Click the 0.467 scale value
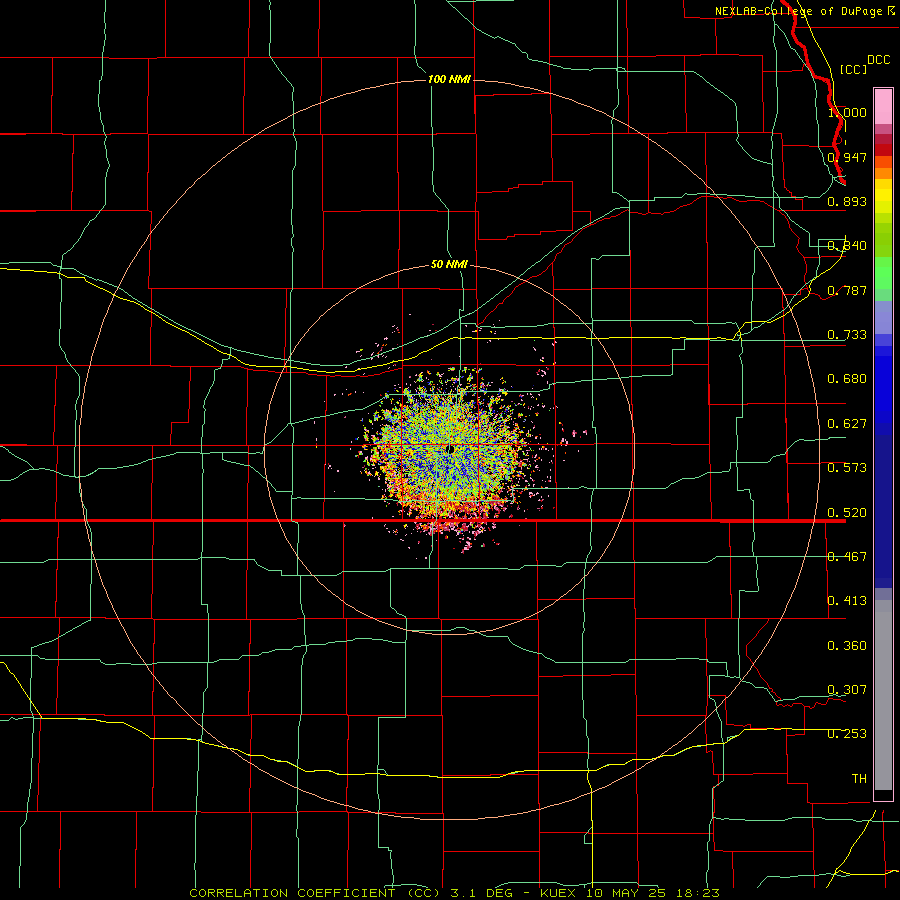Image resolution: width=900 pixels, height=900 pixels. 847,557
